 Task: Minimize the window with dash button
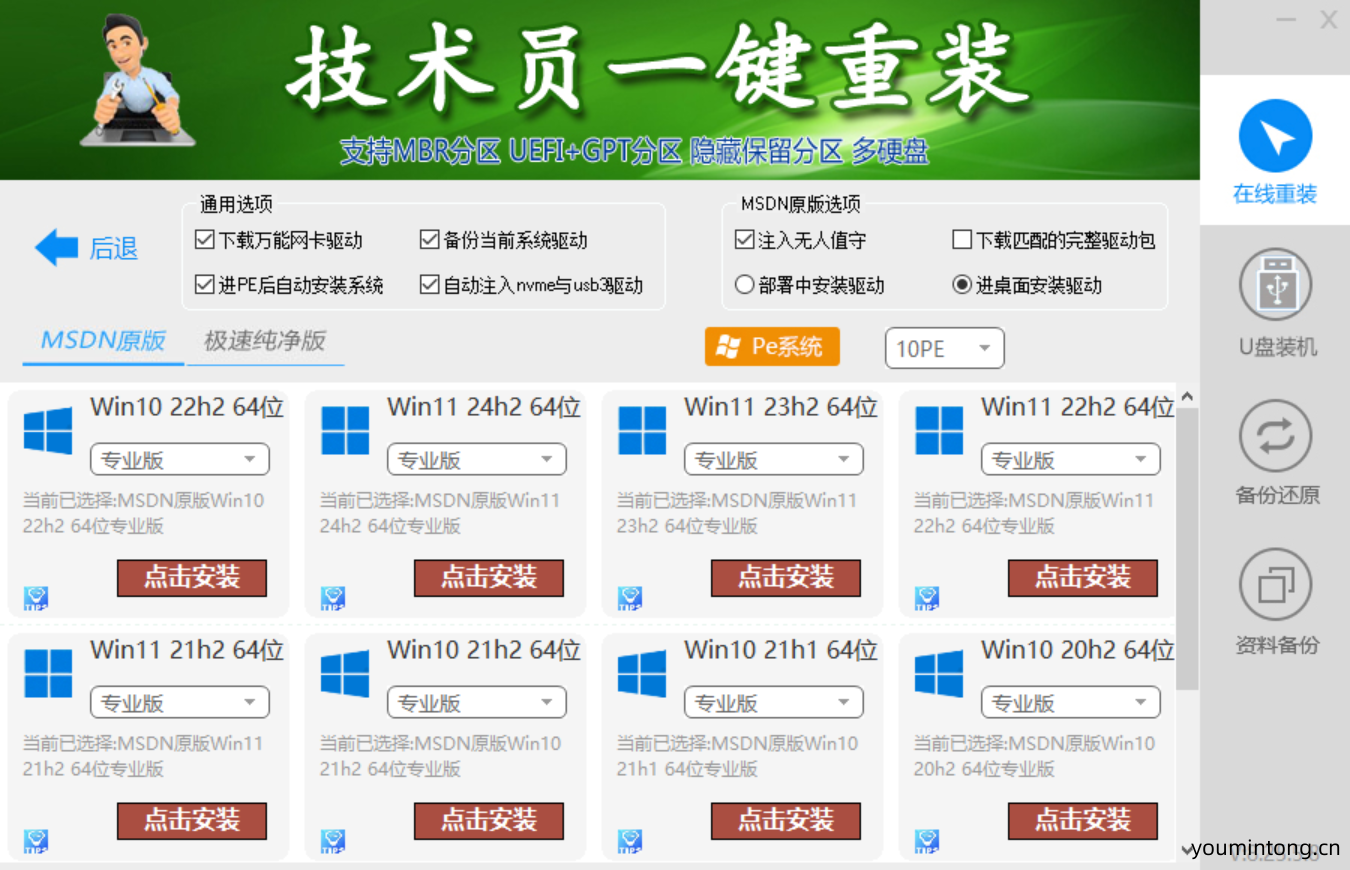pyautogui.click(x=1288, y=19)
